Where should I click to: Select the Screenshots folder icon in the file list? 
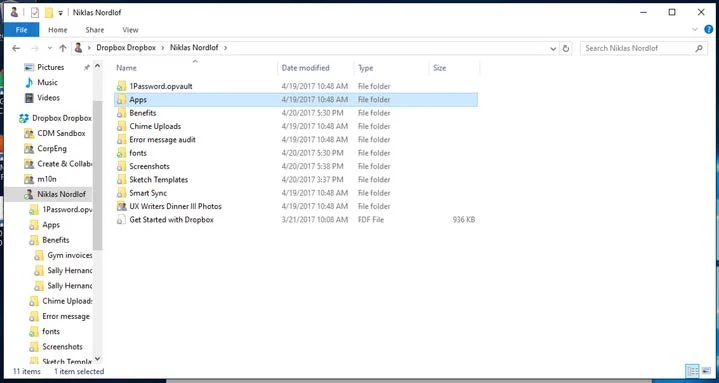pyautogui.click(x=122, y=166)
